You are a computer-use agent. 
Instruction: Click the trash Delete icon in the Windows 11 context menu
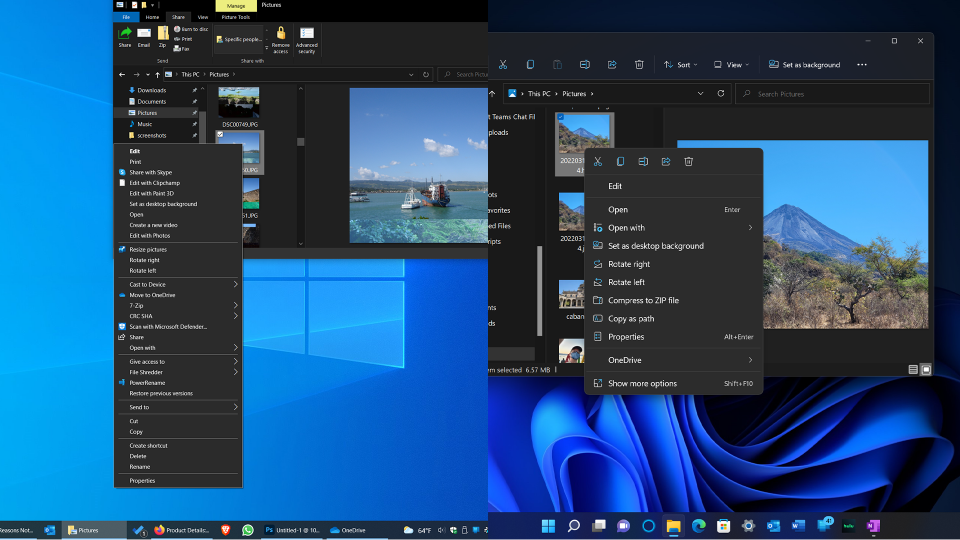click(x=688, y=162)
